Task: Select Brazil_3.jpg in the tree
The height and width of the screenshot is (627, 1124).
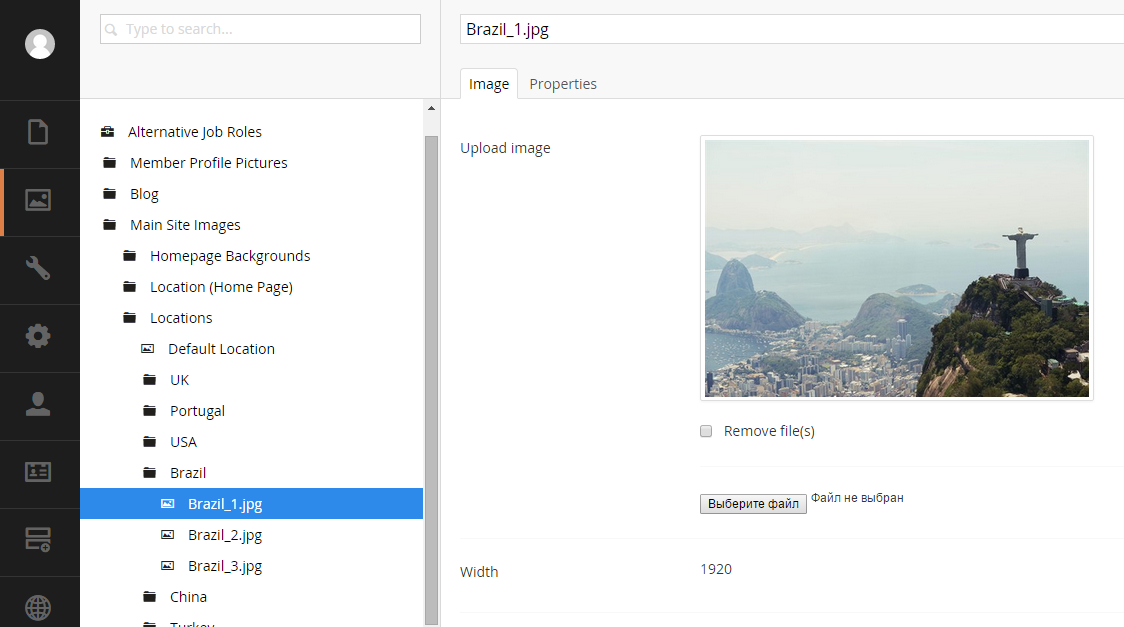Action: [x=225, y=565]
